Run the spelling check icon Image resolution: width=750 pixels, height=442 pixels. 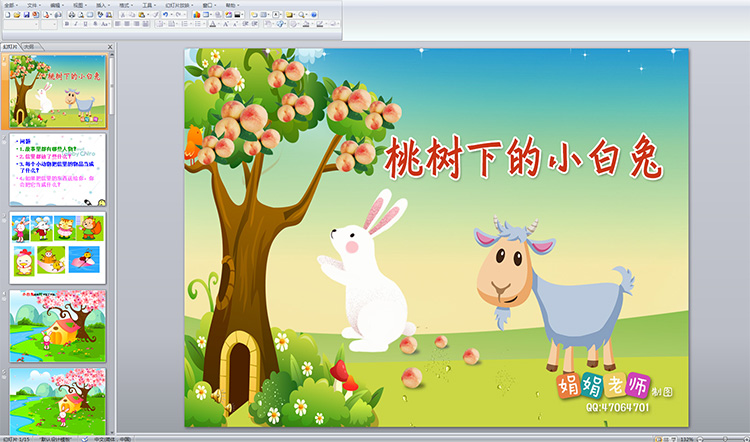click(x=100, y=15)
